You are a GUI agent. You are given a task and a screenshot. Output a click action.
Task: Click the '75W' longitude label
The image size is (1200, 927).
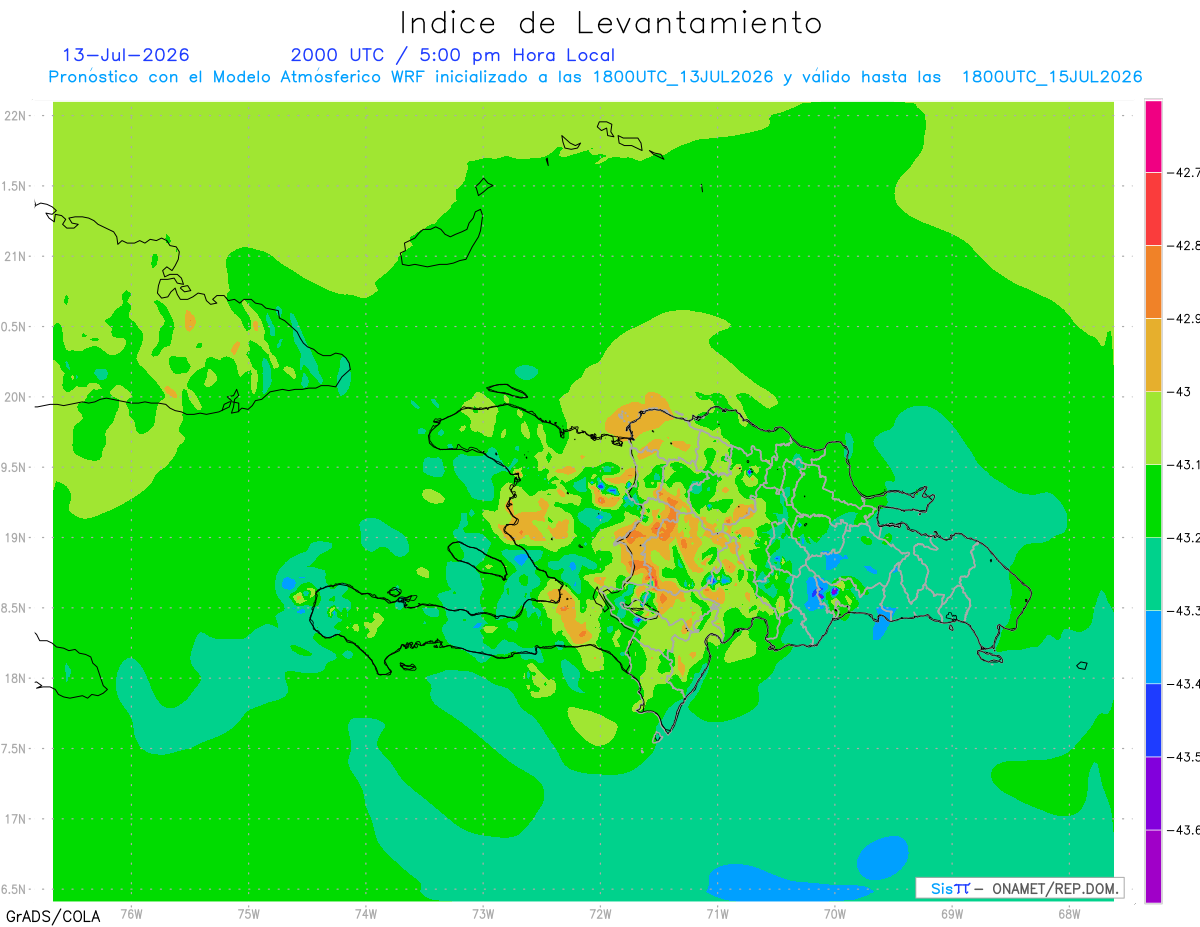click(249, 913)
